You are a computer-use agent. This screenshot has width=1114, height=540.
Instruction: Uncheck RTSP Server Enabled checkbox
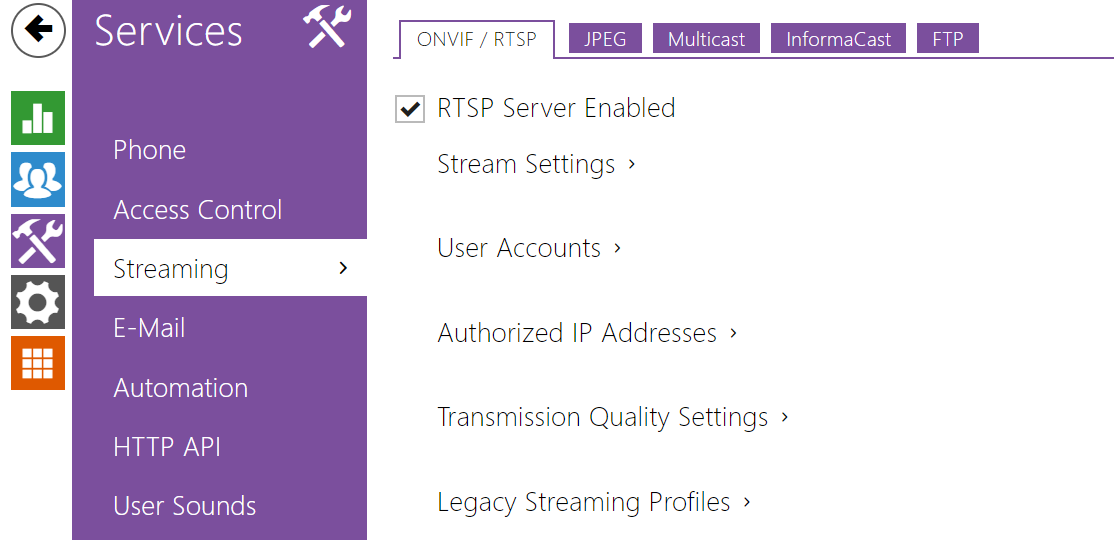coord(410,109)
